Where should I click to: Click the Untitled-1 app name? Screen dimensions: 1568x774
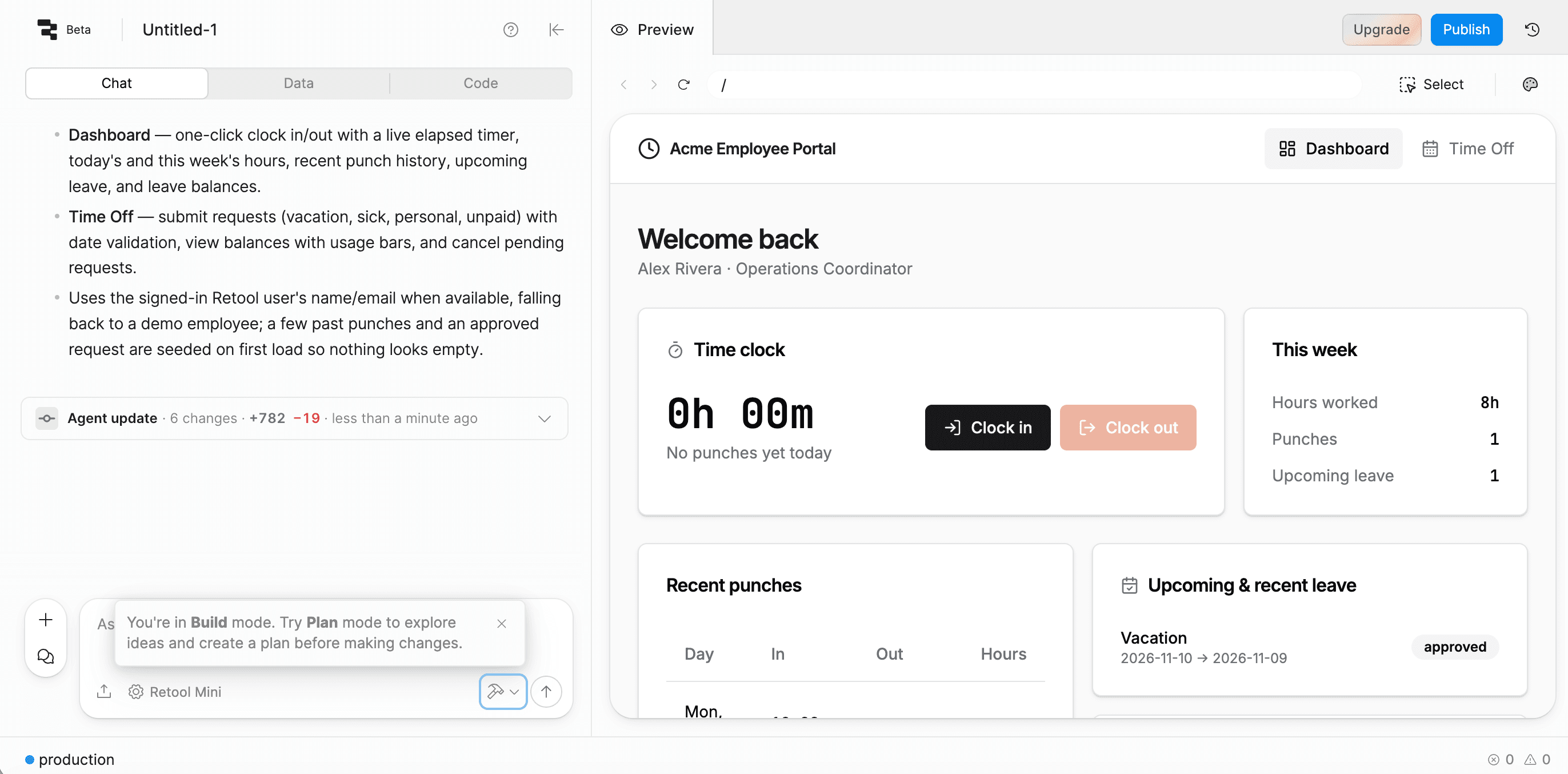(179, 30)
